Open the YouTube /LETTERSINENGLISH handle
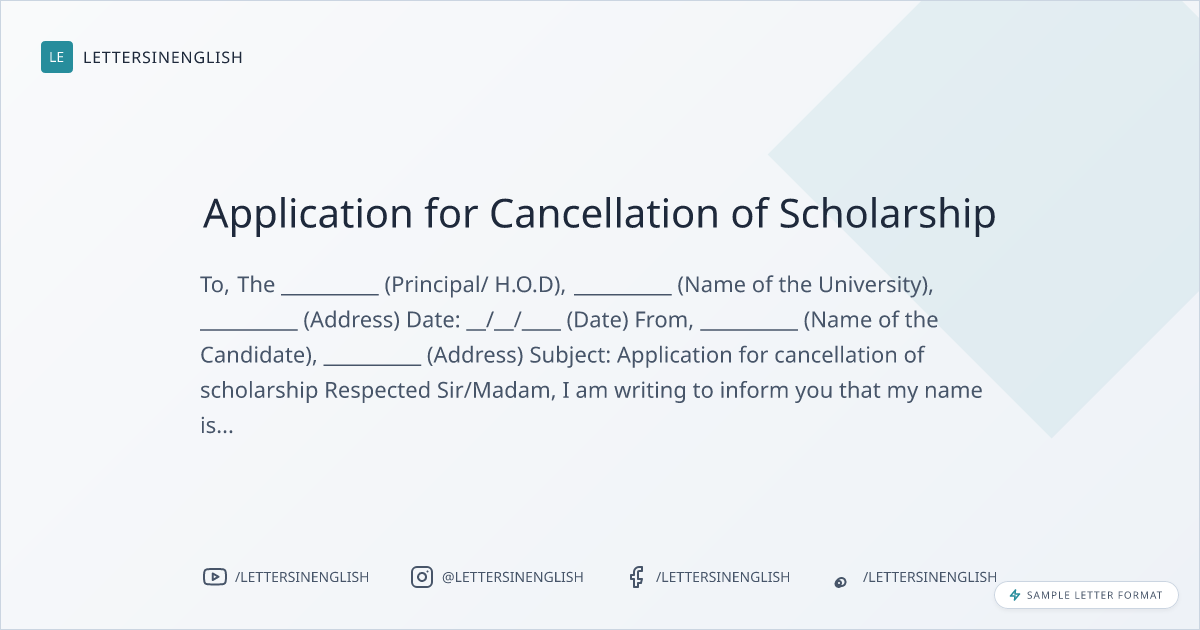This screenshot has width=1200, height=630. click(302, 577)
